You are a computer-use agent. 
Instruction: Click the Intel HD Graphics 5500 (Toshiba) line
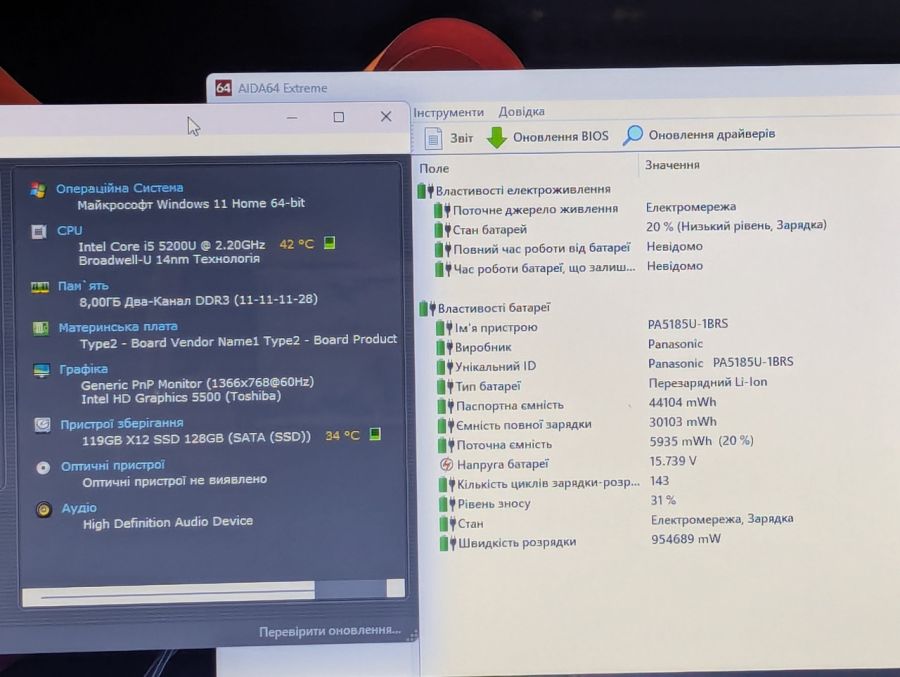[181, 397]
